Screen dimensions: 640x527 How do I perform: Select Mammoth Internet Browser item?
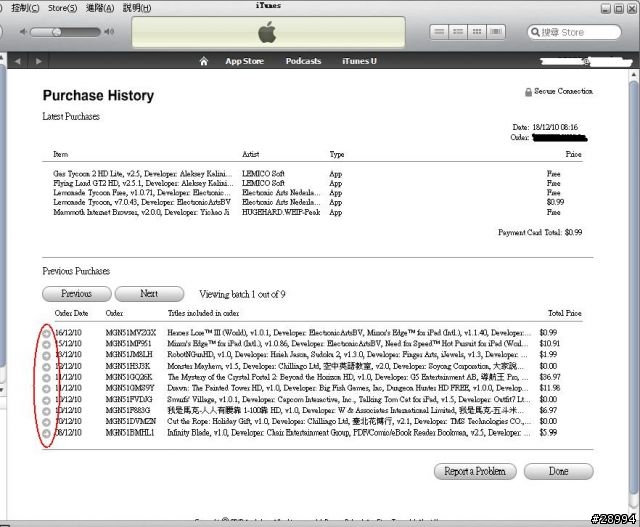click(x=141, y=212)
